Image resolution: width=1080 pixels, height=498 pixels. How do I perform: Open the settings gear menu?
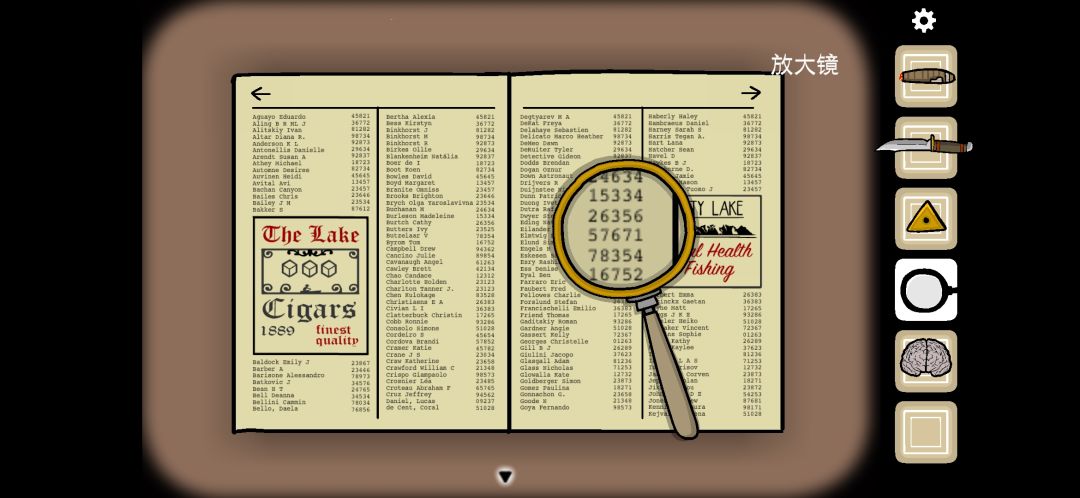point(924,21)
